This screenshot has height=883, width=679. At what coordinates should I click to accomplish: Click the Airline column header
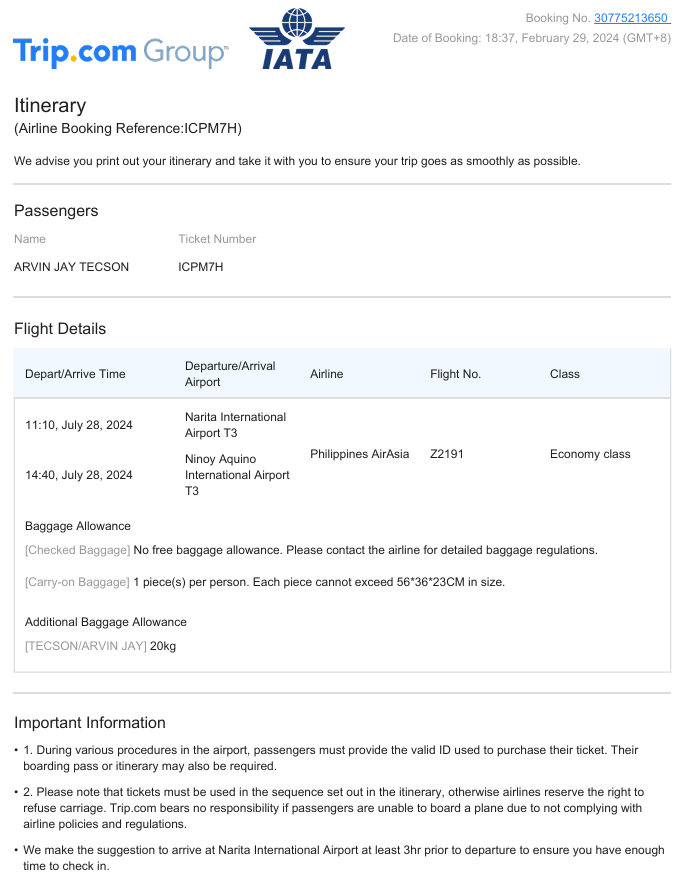pyautogui.click(x=326, y=374)
